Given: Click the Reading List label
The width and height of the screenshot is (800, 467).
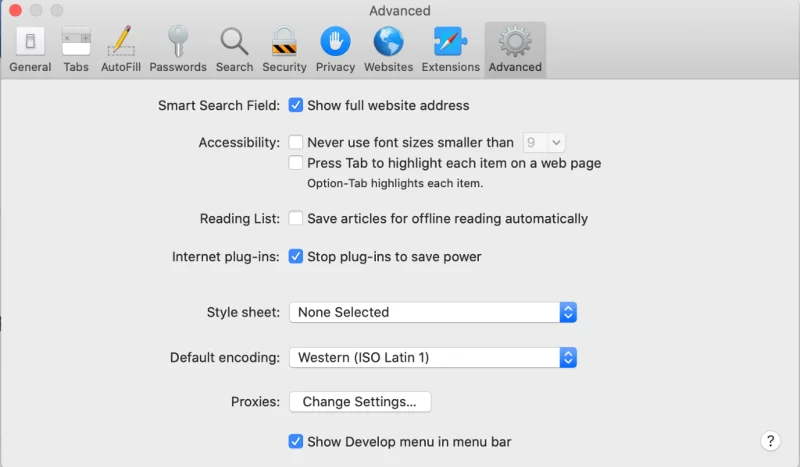Looking at the screenshot, I should (x=240, y=218).
